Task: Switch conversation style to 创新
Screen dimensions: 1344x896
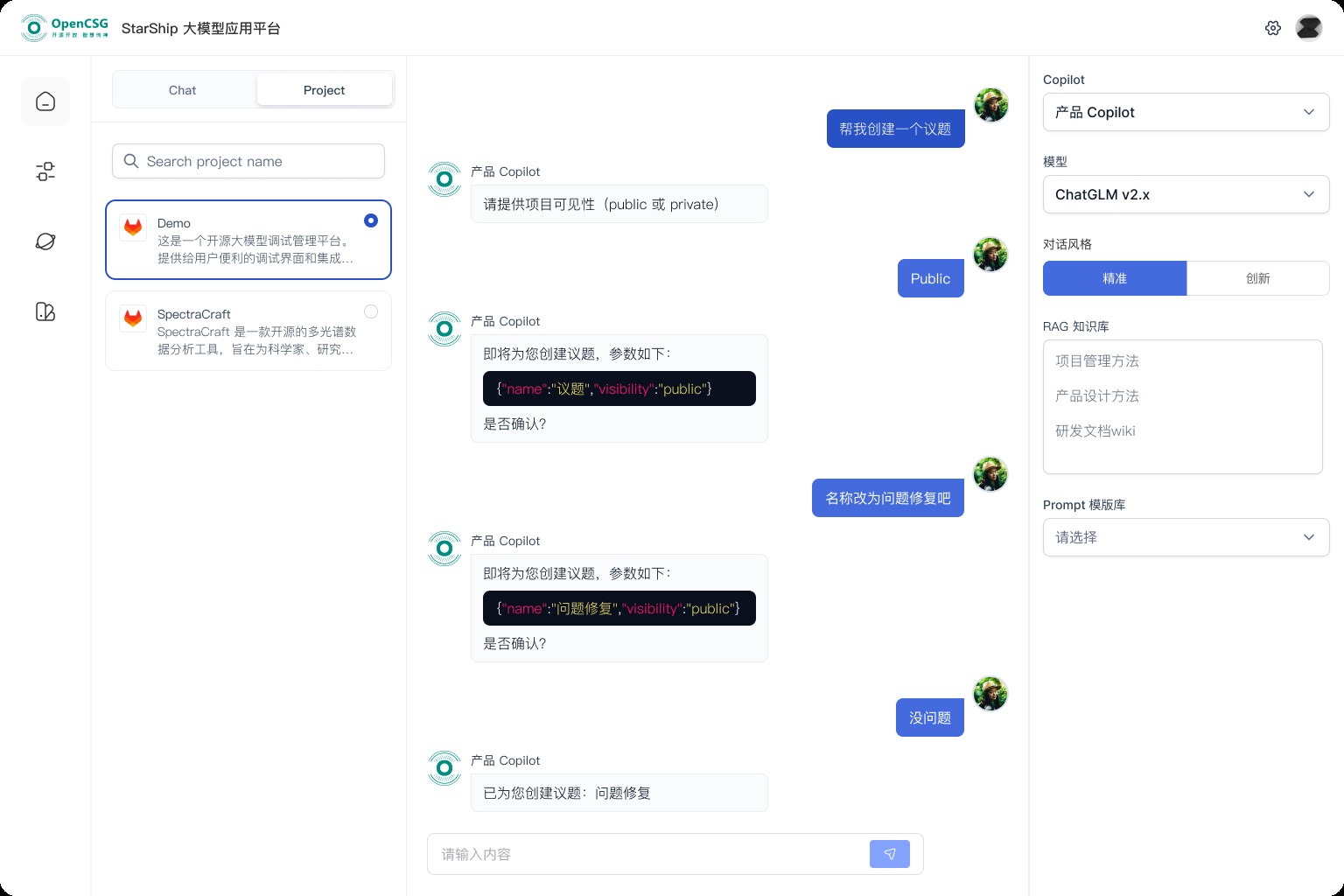Action: coord(1257,278)
